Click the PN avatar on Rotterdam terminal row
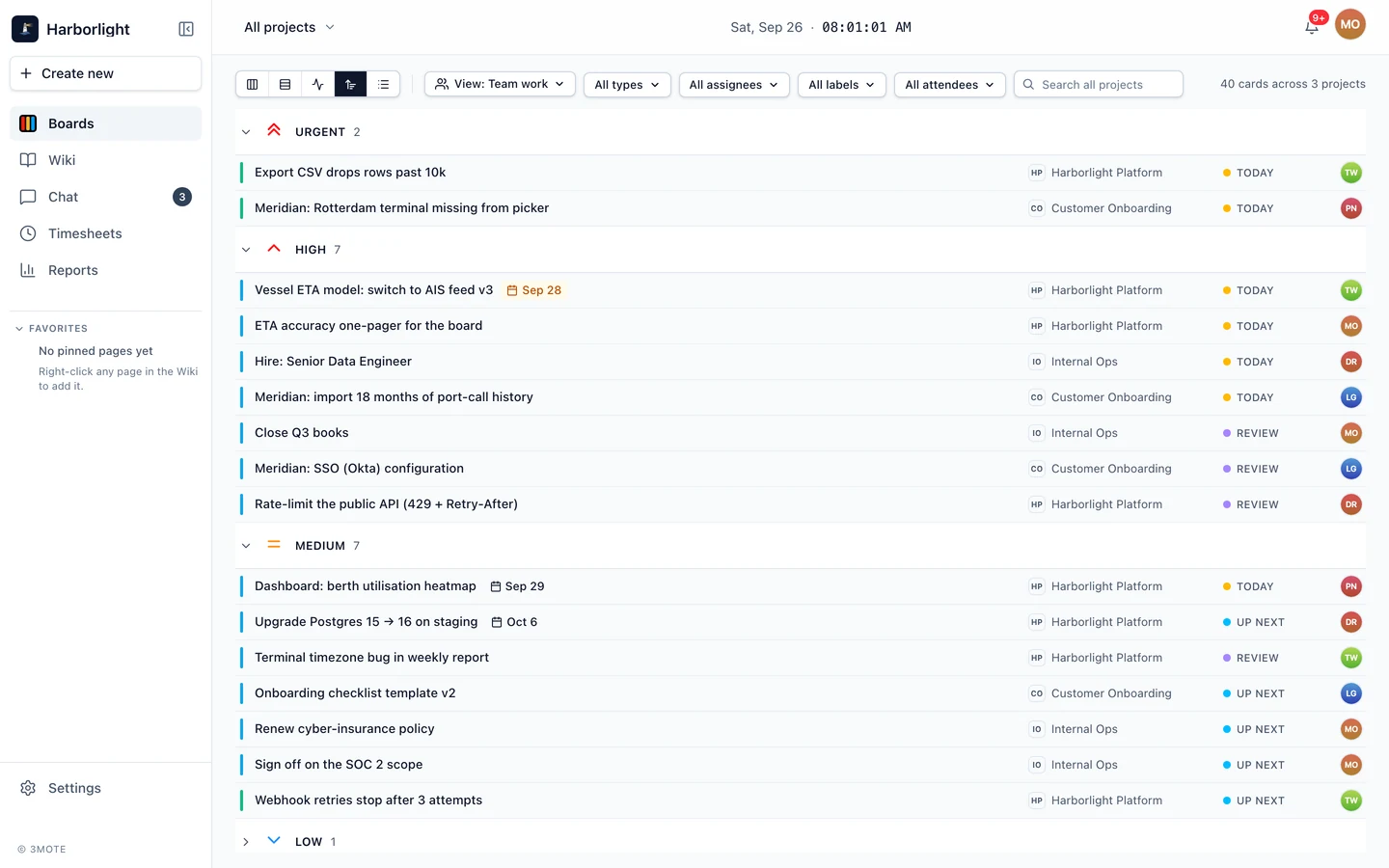Image resolution: width=1389 pixels, height=868 pixels. pos(1351,208)
